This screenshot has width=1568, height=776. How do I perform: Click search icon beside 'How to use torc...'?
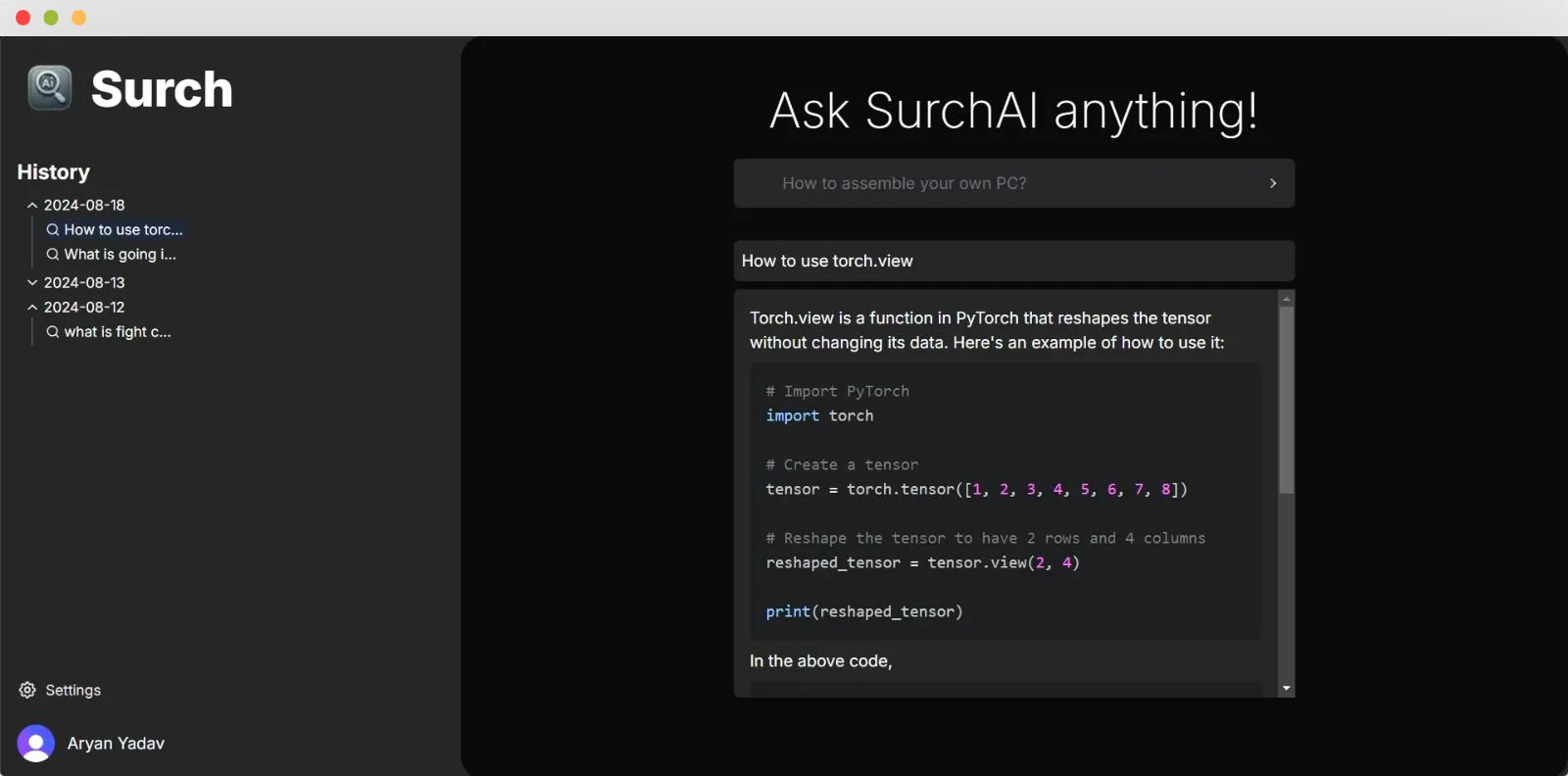tap(53, 229)
